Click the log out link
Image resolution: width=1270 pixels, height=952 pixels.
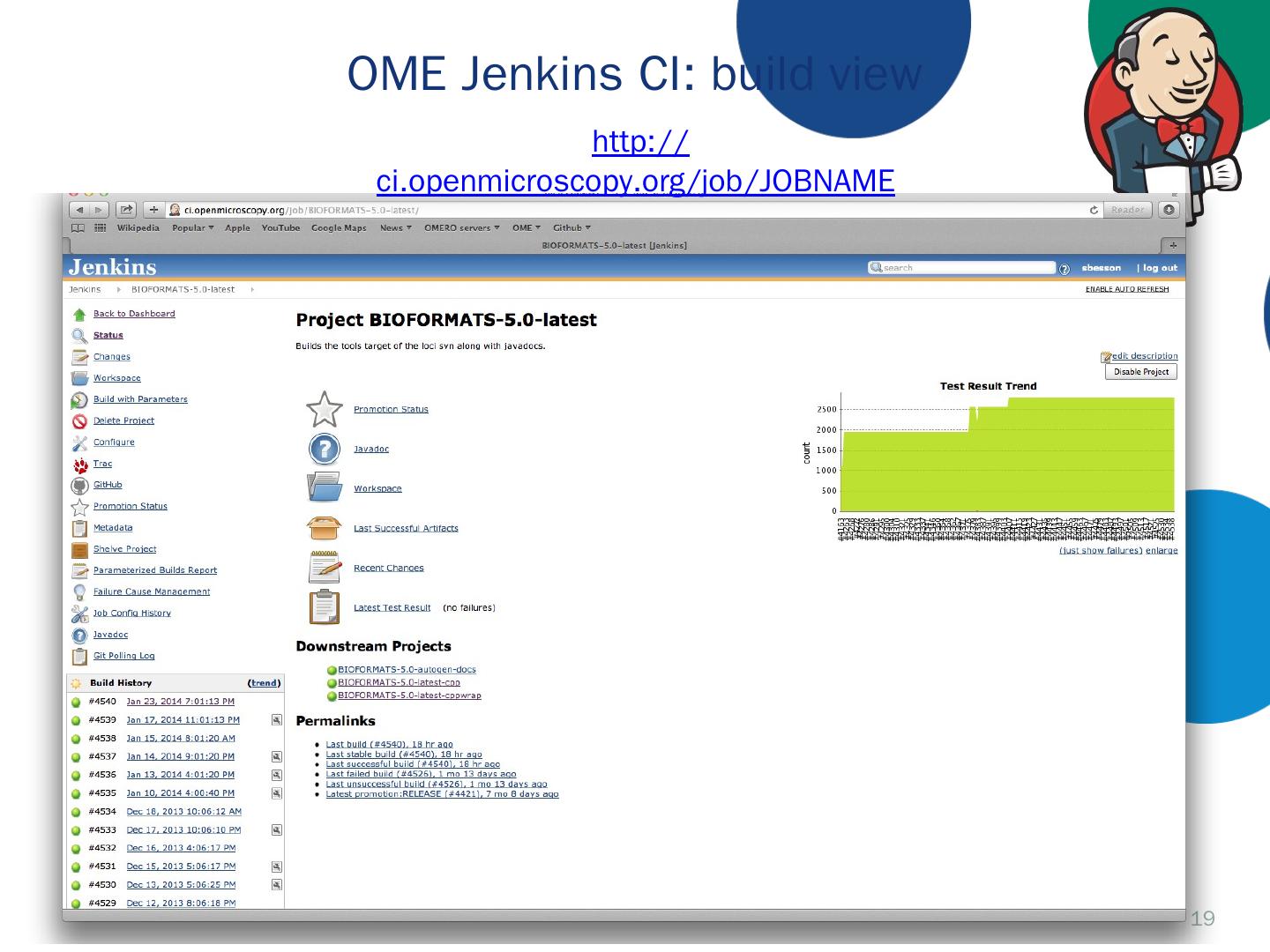click(1161, 268)
